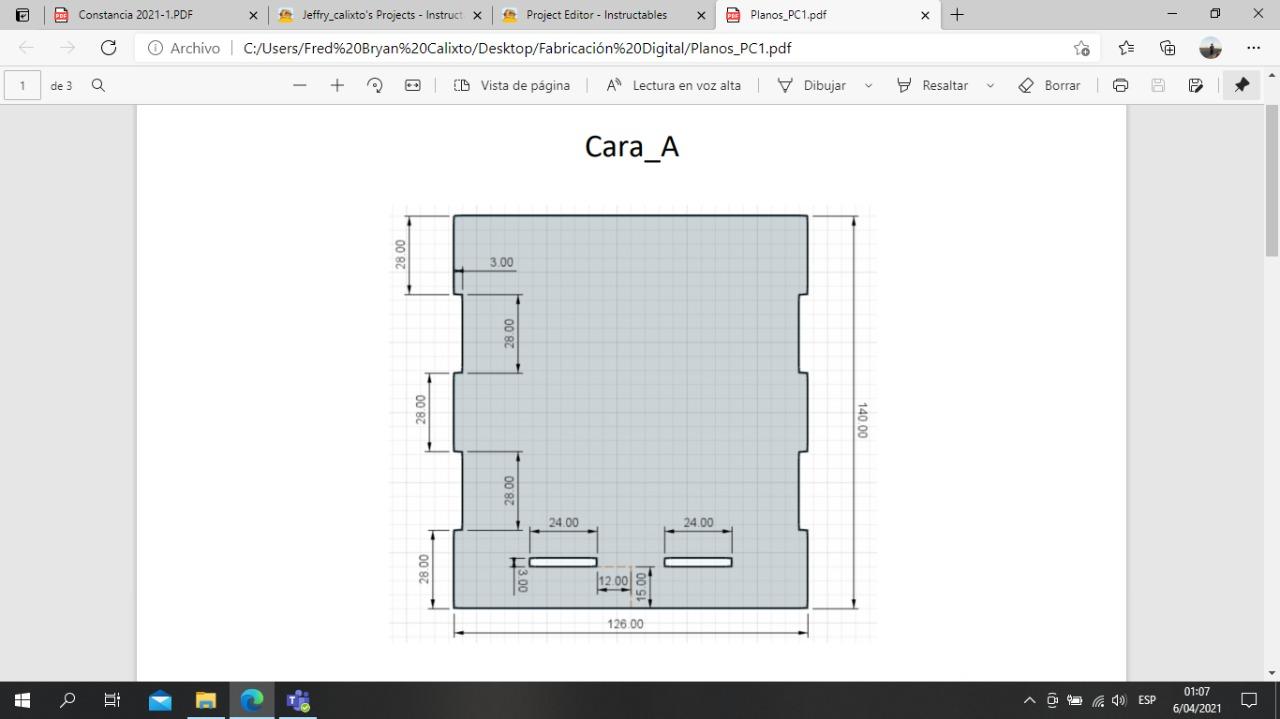
Task: Open the Windows notification center
Action: (x=1249, y=700)
